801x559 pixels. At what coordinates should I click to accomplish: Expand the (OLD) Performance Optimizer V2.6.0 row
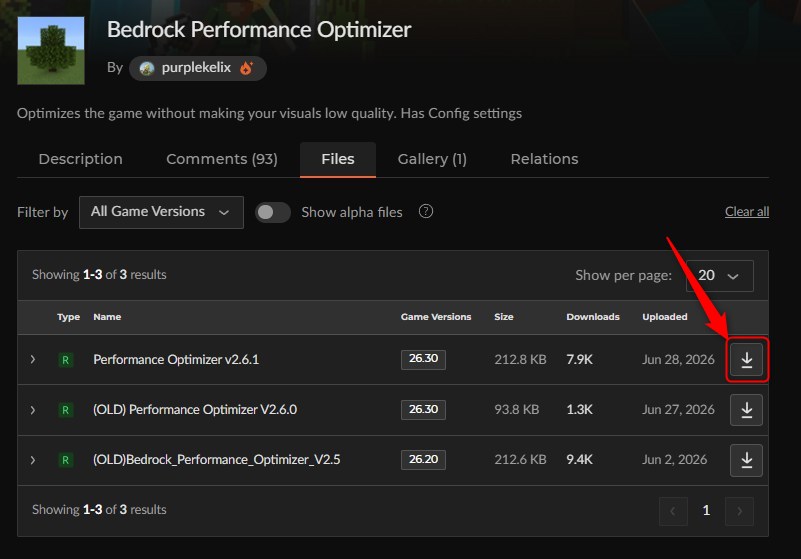[x=33, y=410]
